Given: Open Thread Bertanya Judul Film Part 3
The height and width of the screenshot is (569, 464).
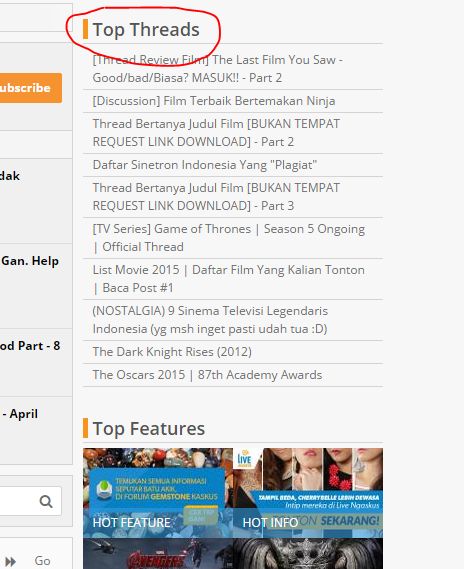Looking at the screenshot, I should (x=216, y=197).
